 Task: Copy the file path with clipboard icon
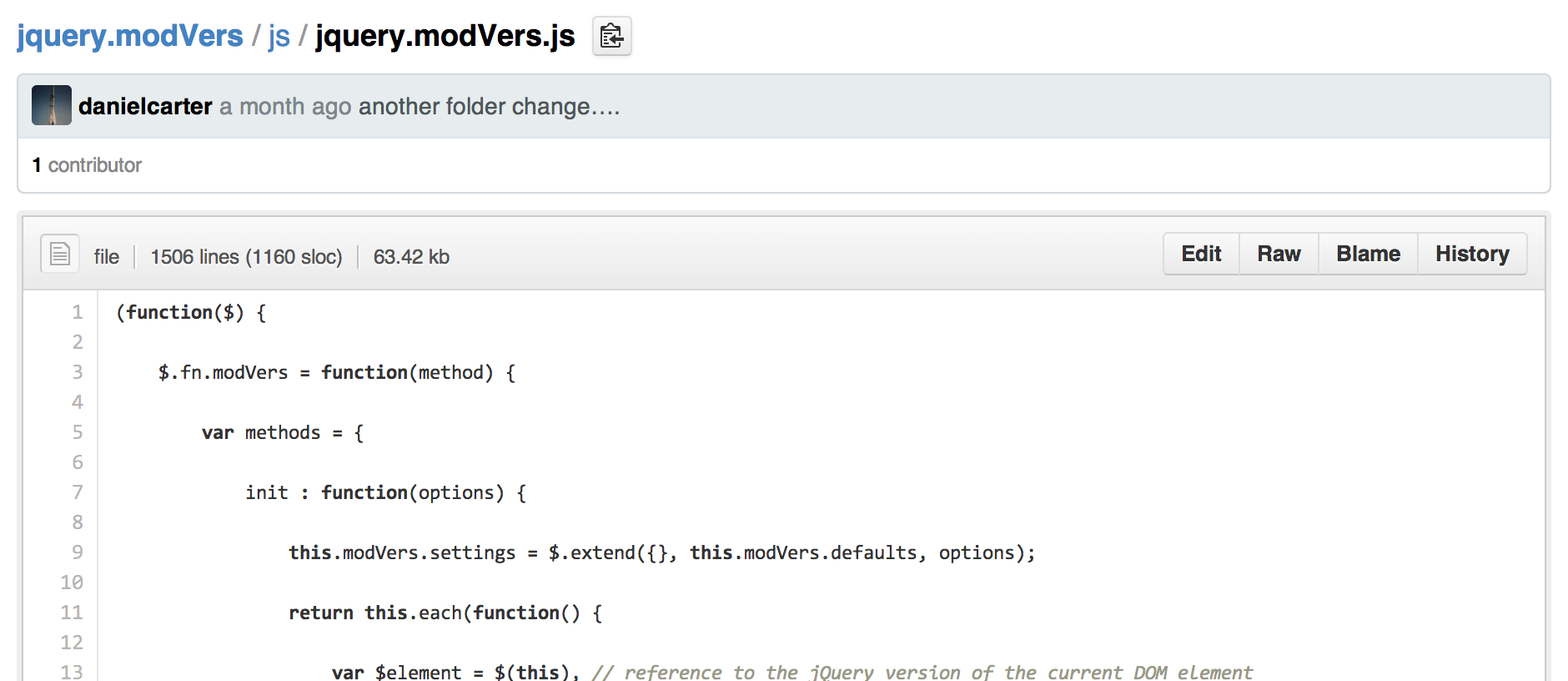[x=611, y=37]
